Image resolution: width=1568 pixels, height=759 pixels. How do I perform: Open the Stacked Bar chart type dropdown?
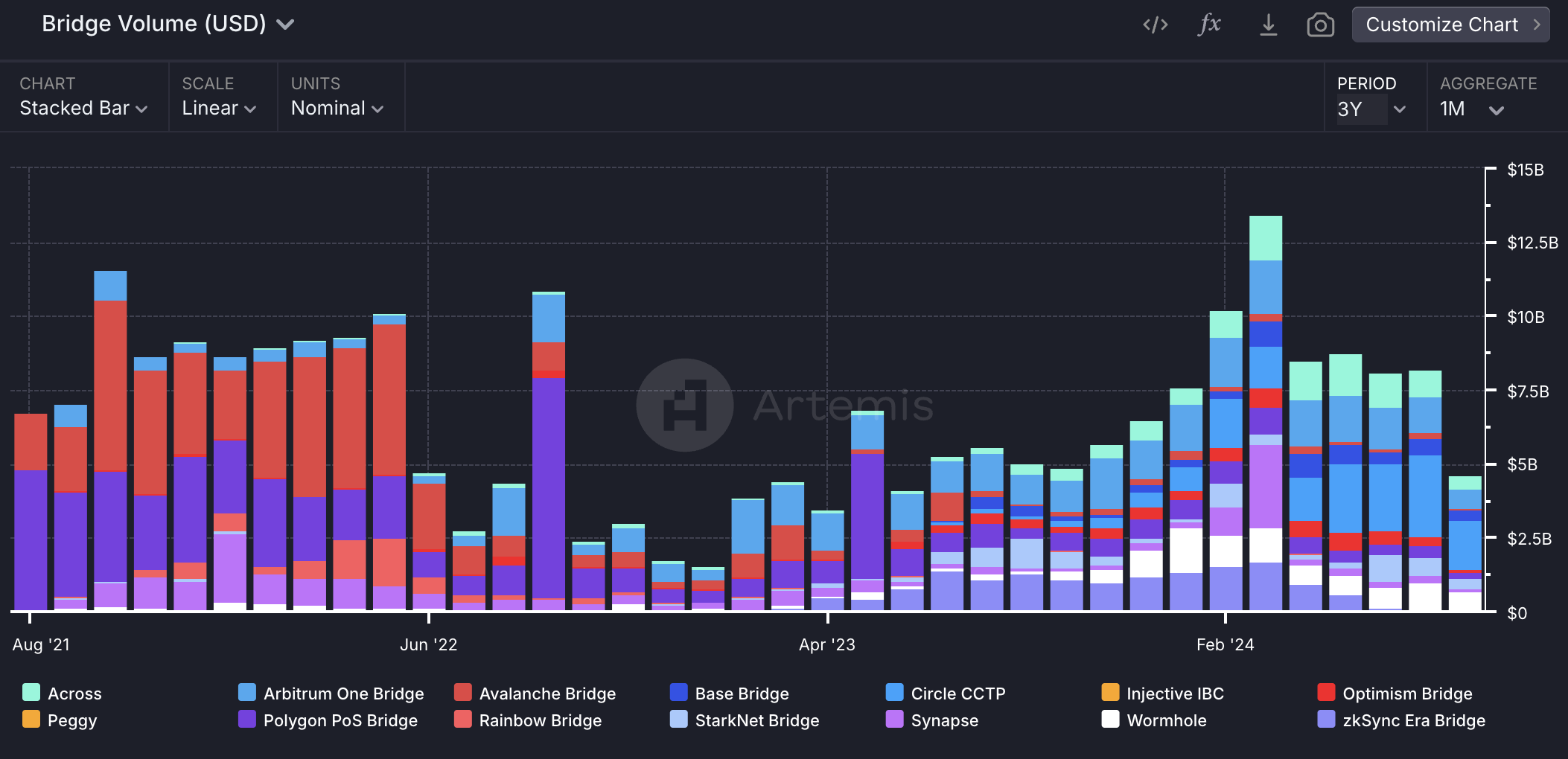click(83, 108)
